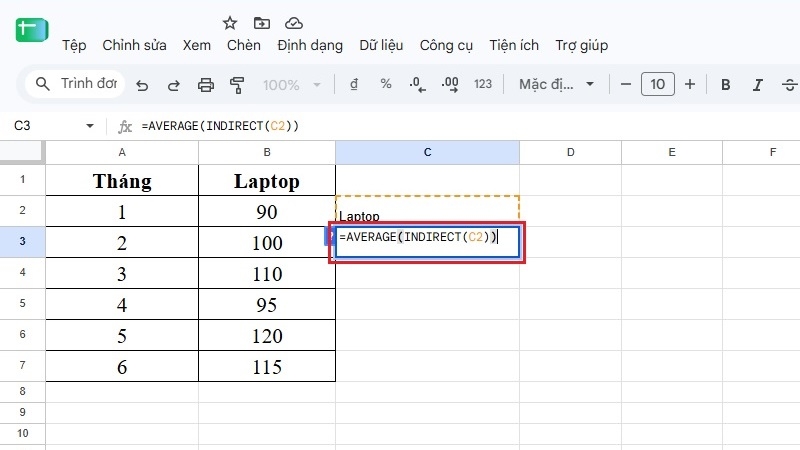
Task: Toggle italic formatting
Action: tap(758, 85)
